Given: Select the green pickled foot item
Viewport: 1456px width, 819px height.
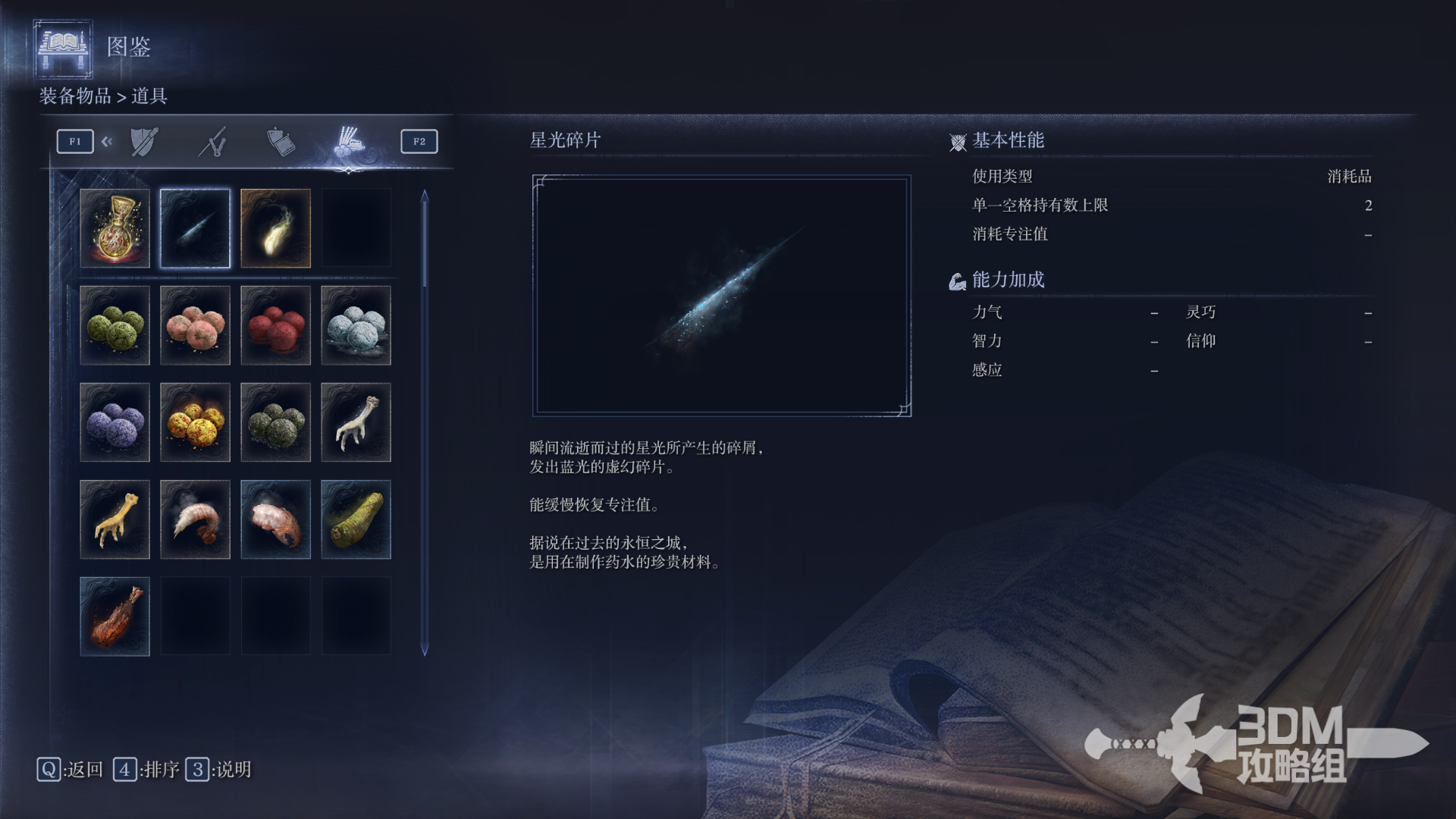Looking at the screenshot, I should (356, 519).
